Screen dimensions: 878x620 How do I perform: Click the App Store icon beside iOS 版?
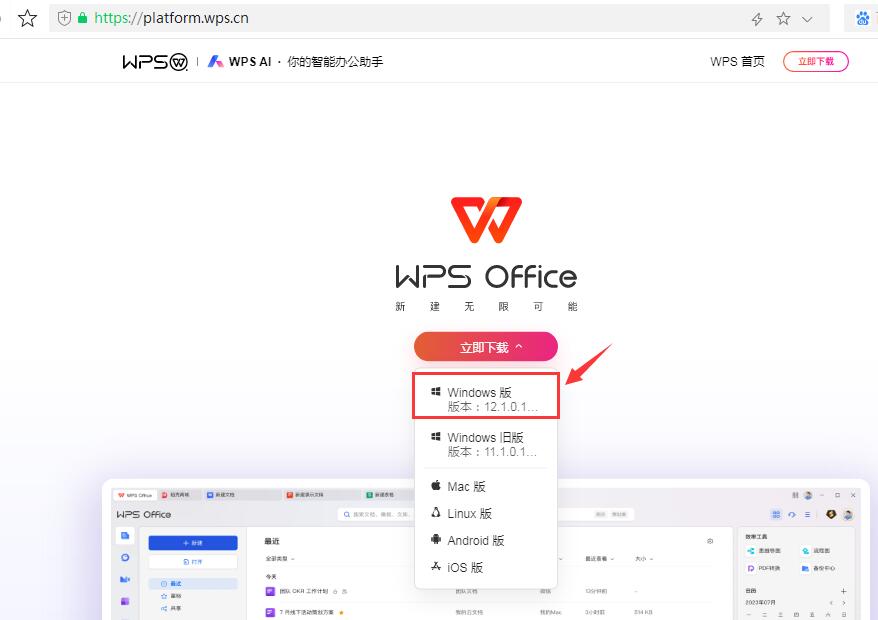(x=436, y=566)
